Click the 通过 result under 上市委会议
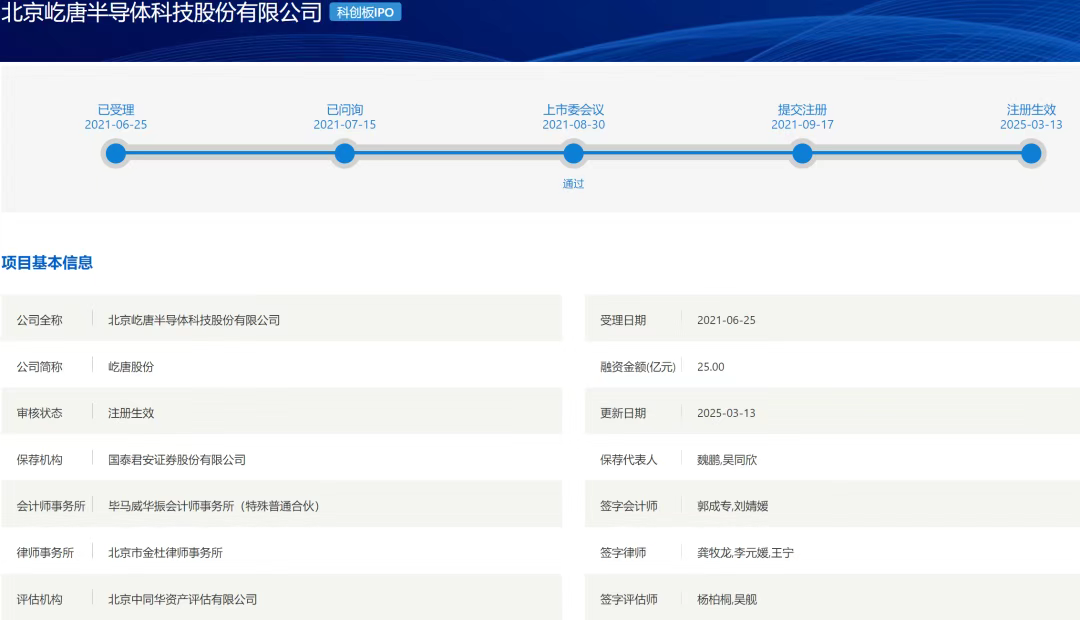Image resolution: width=1080 pixels, height=620 pixels. (573, 184)
